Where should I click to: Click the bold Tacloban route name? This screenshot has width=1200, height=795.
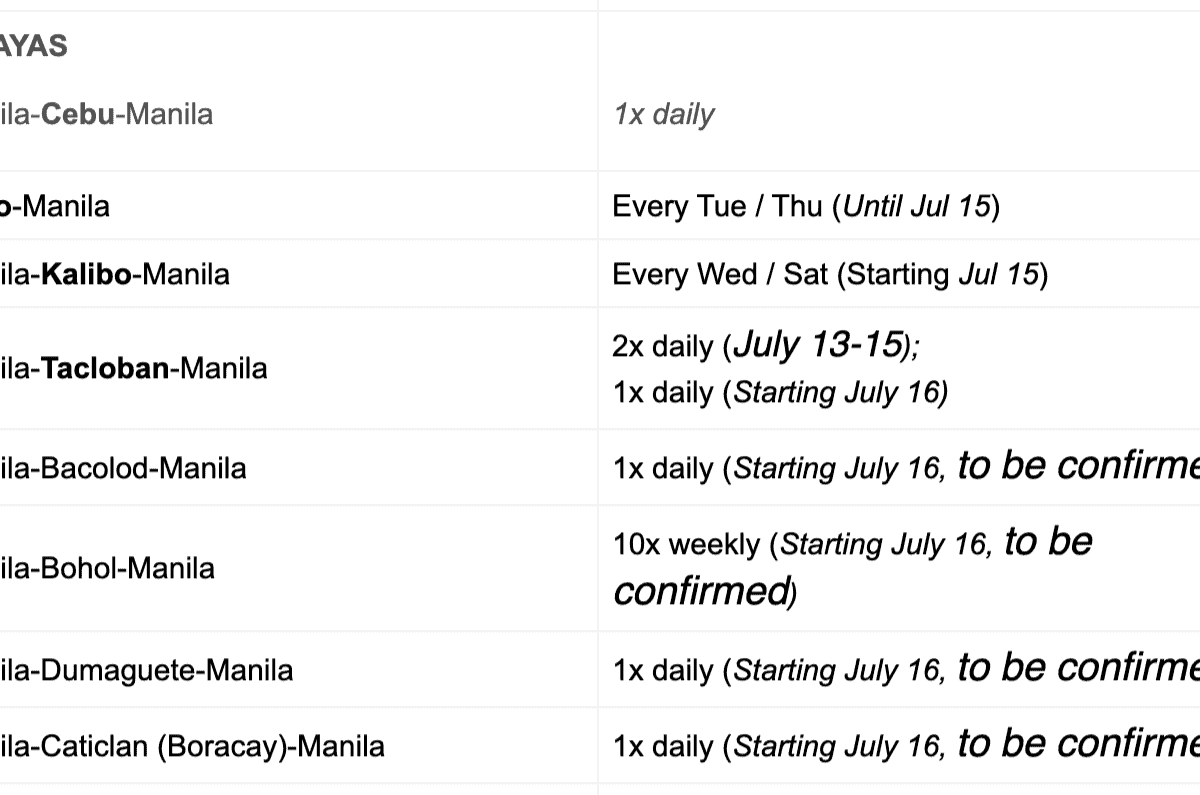point(105,368)
